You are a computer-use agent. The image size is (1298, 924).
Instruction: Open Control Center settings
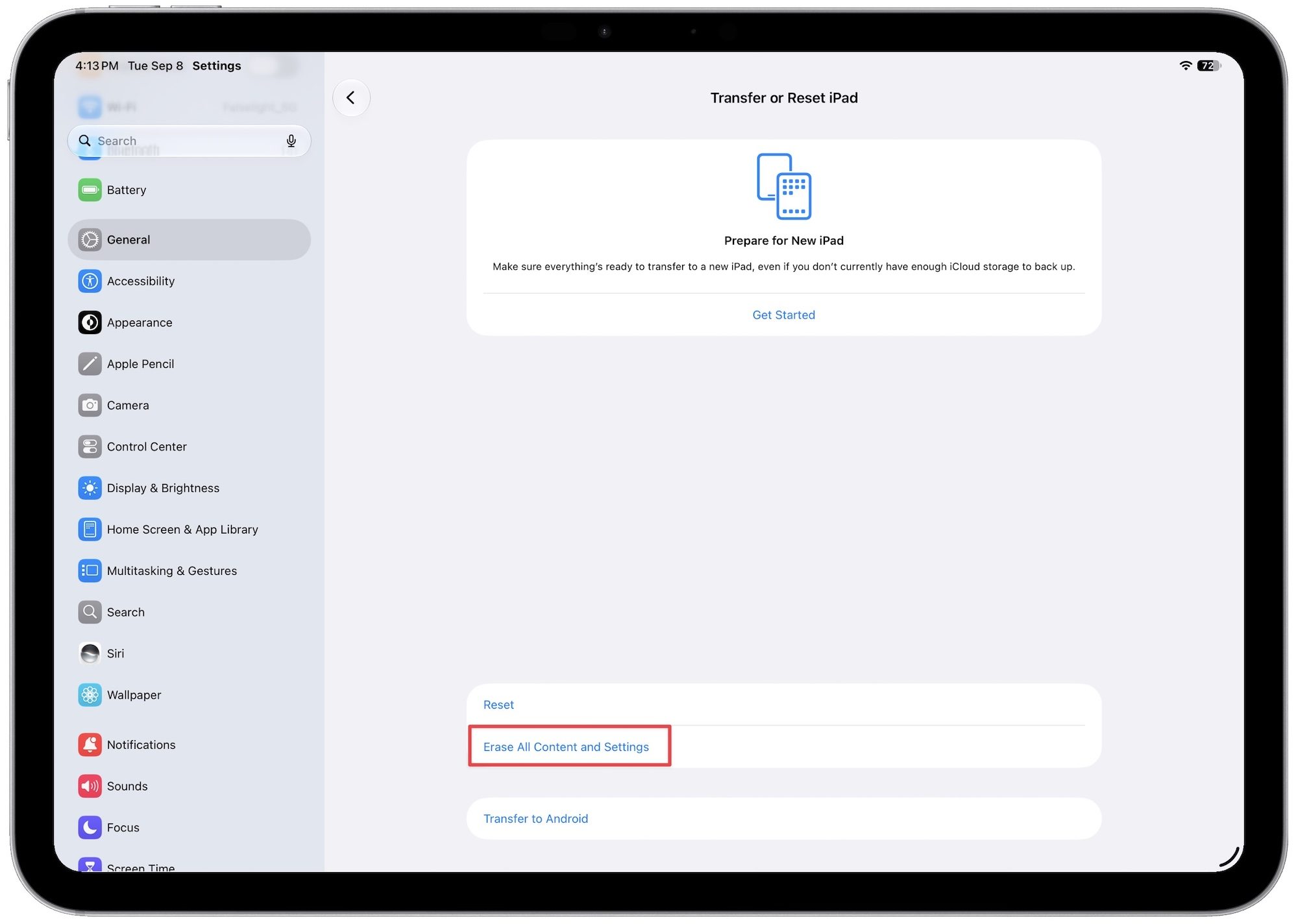[189, 446]
